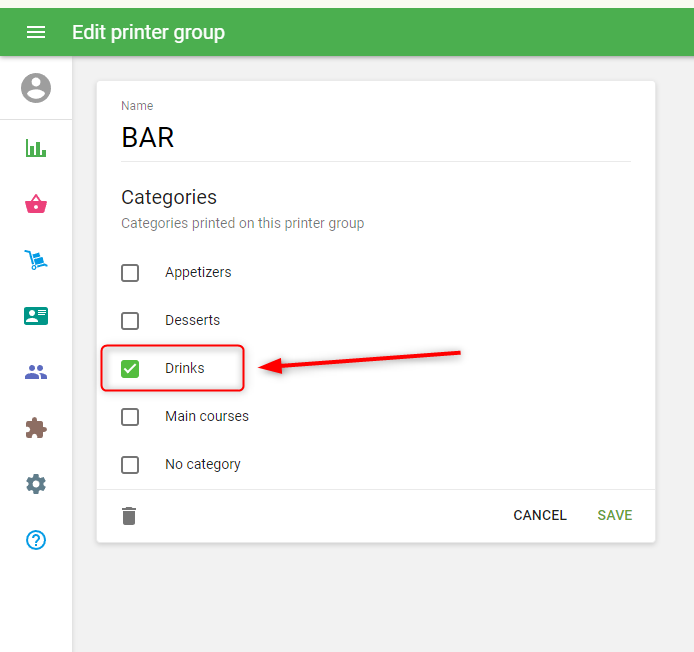Click the Drinks category label
Image resolution: width=694 pixels, height=652 pixels.
point(185,369)
